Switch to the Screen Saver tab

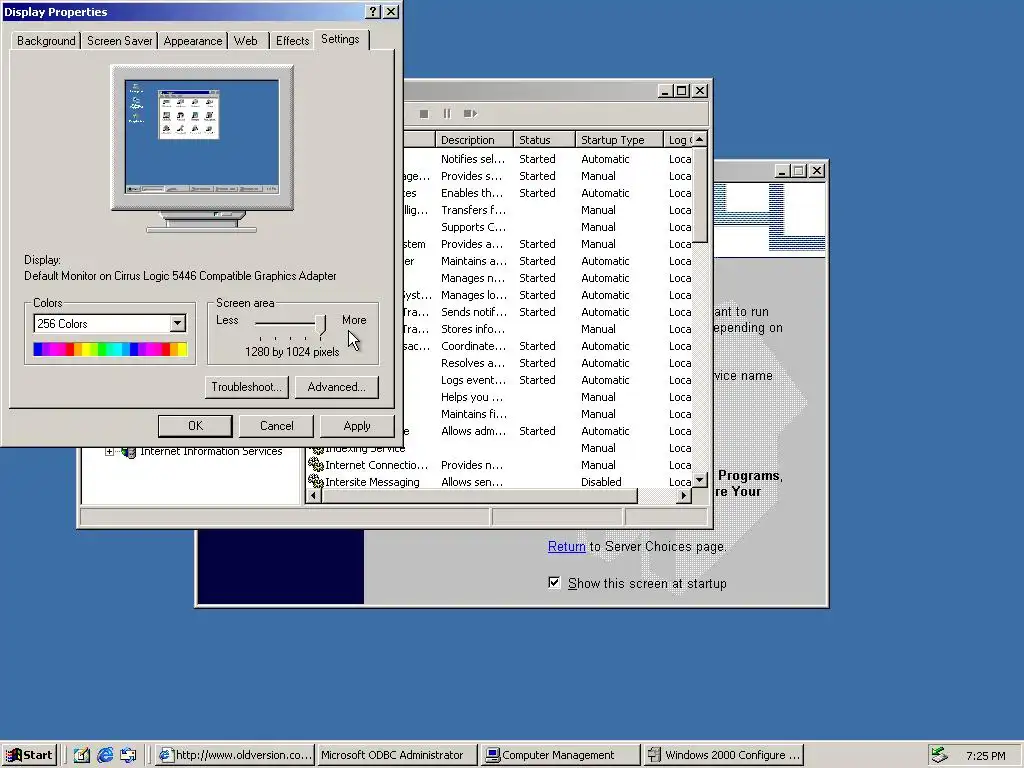click(120, 40)
